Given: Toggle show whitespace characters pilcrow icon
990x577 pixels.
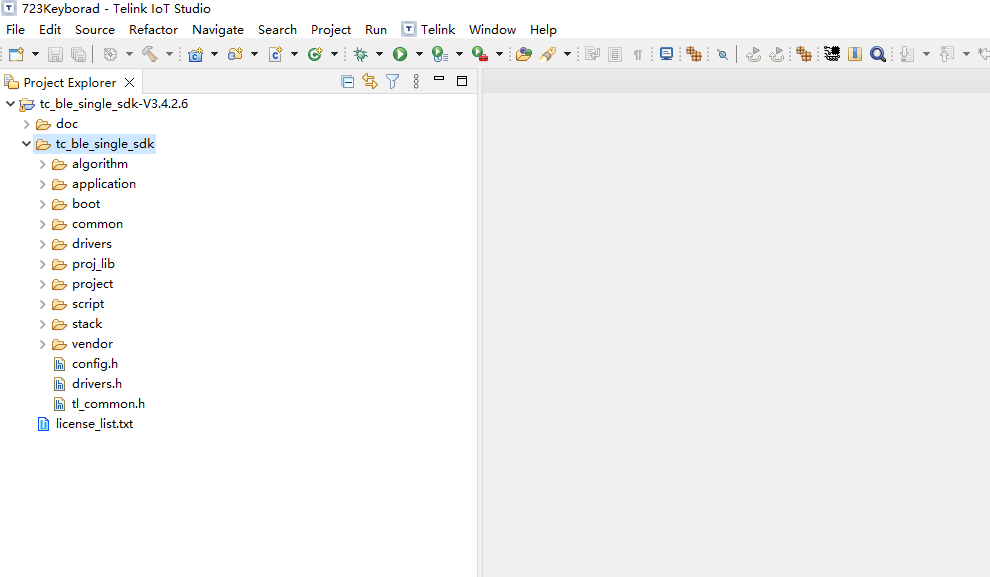Looking at the screenshot, I should click(x=638, y=55).
